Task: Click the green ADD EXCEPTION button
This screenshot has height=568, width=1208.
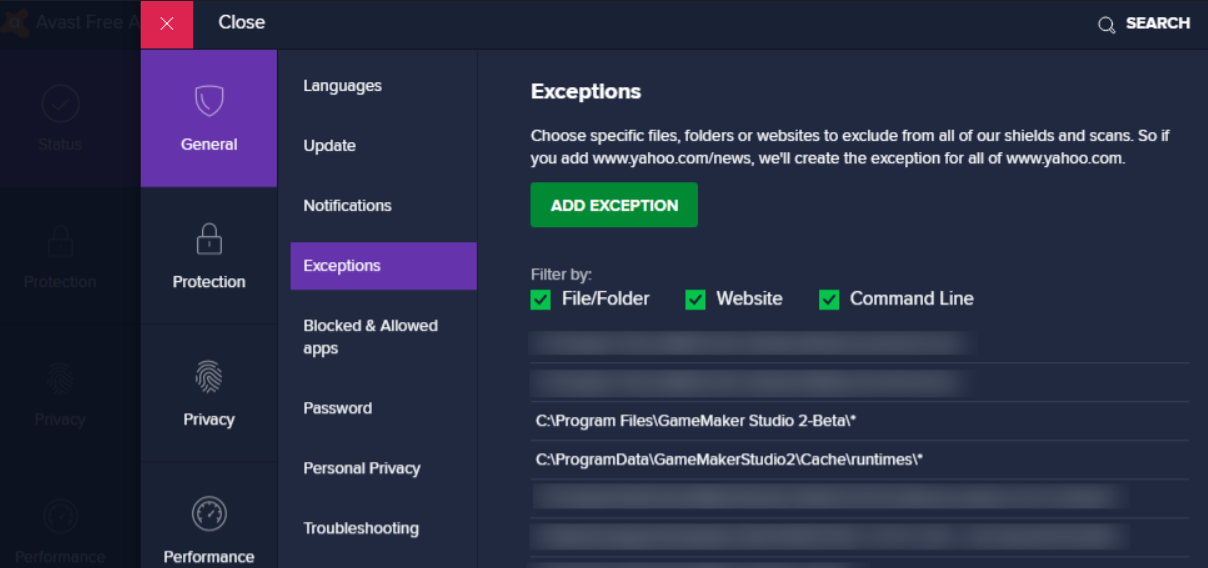Action: click(x=614, y=205)
